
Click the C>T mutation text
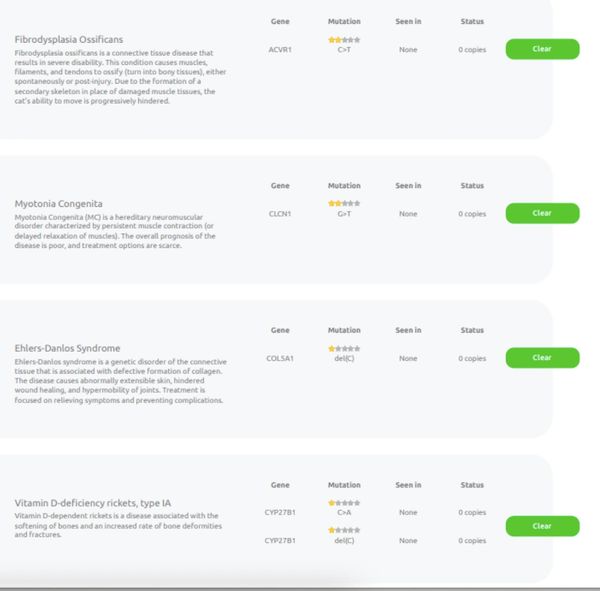[x=344, y=48]
